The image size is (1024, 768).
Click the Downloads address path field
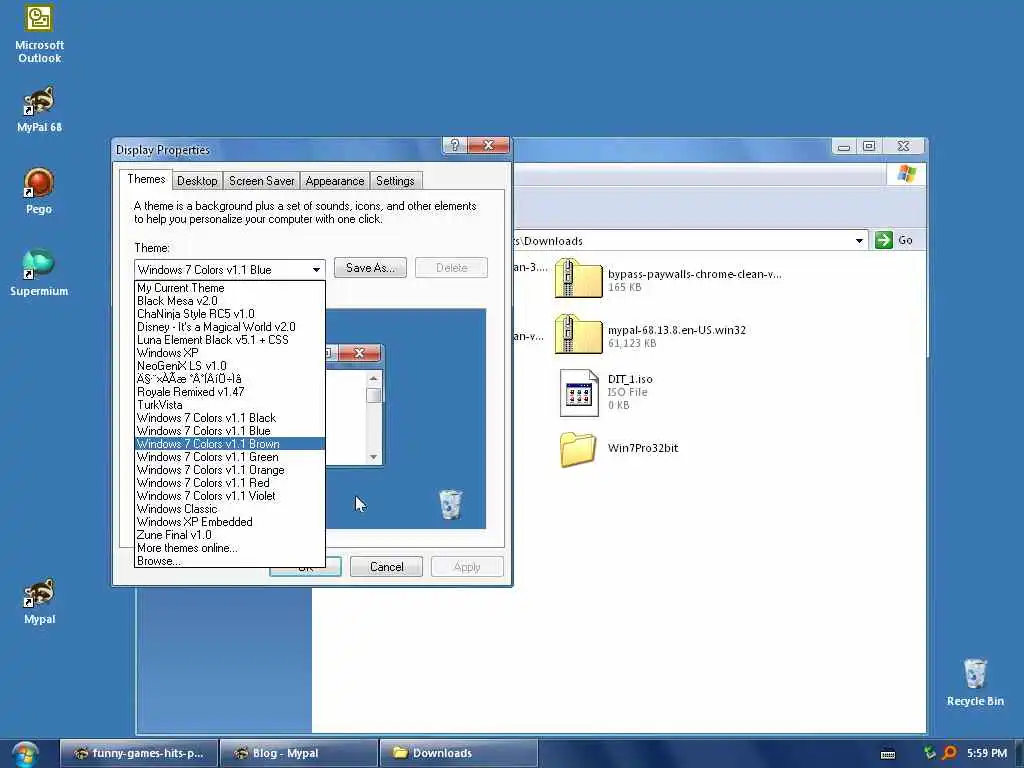681,241
